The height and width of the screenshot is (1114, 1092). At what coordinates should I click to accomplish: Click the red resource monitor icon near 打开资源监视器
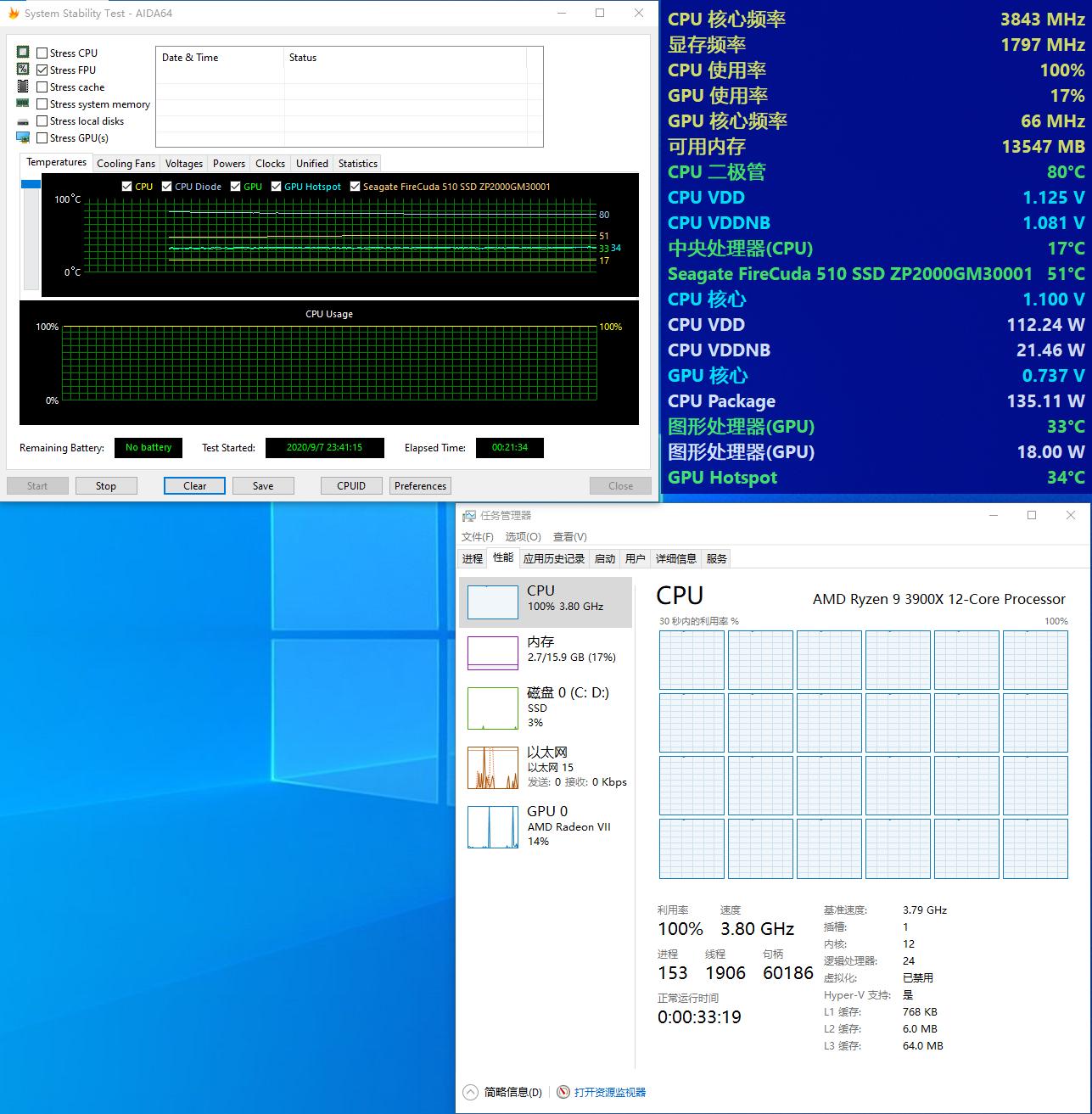[563, 1092]
